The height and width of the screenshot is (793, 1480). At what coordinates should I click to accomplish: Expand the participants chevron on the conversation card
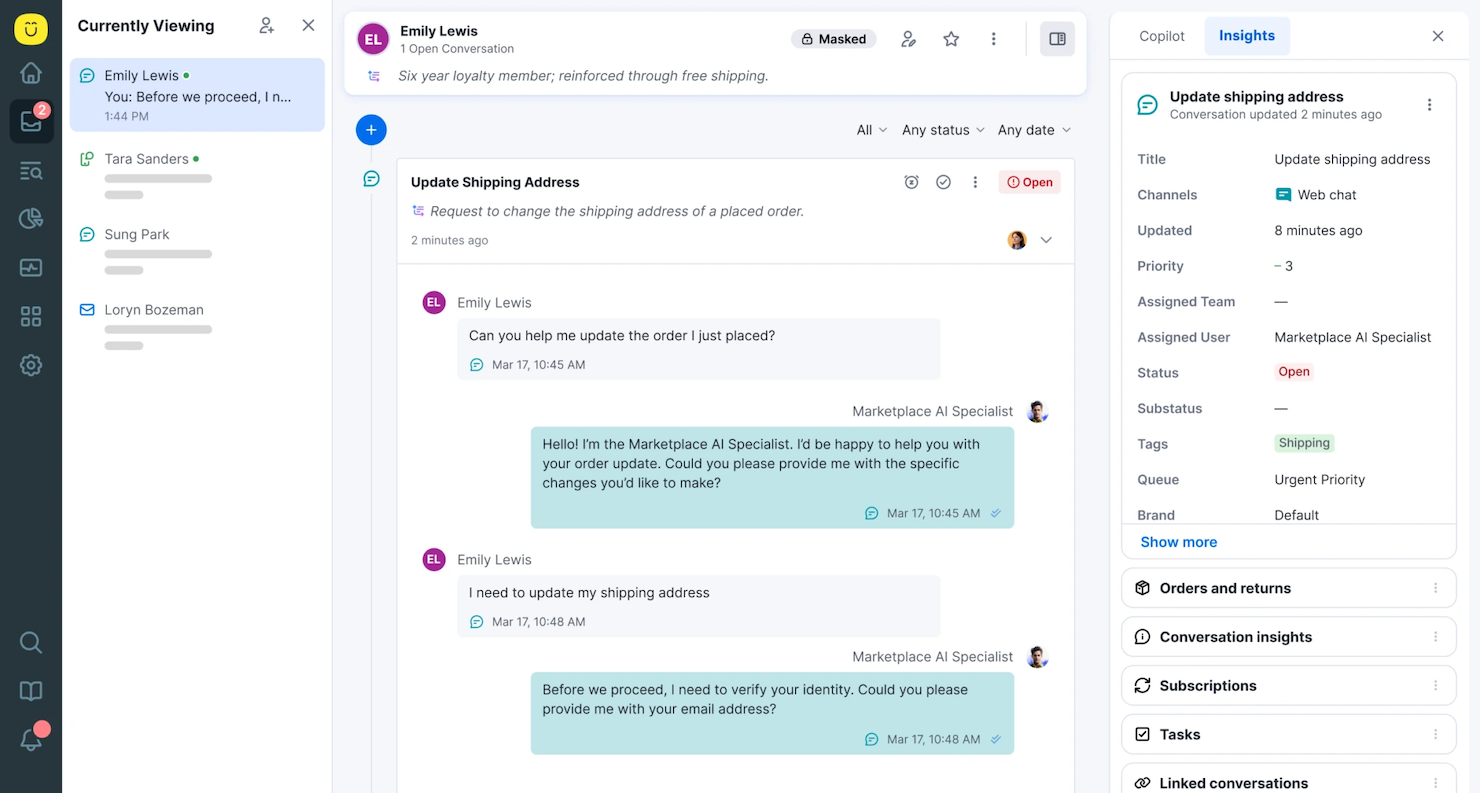point(1046,240)
